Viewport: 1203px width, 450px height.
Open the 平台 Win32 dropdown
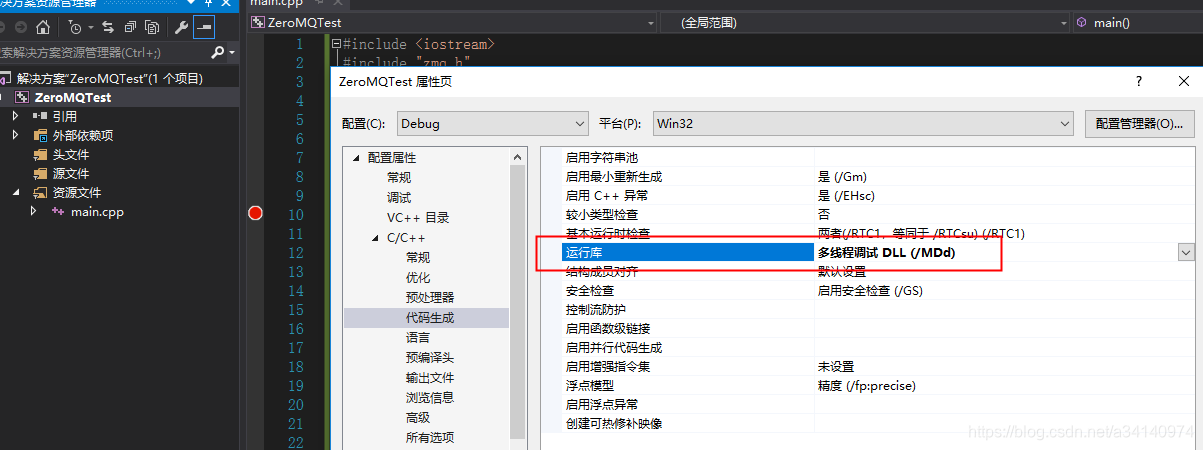tap(863, 124)
